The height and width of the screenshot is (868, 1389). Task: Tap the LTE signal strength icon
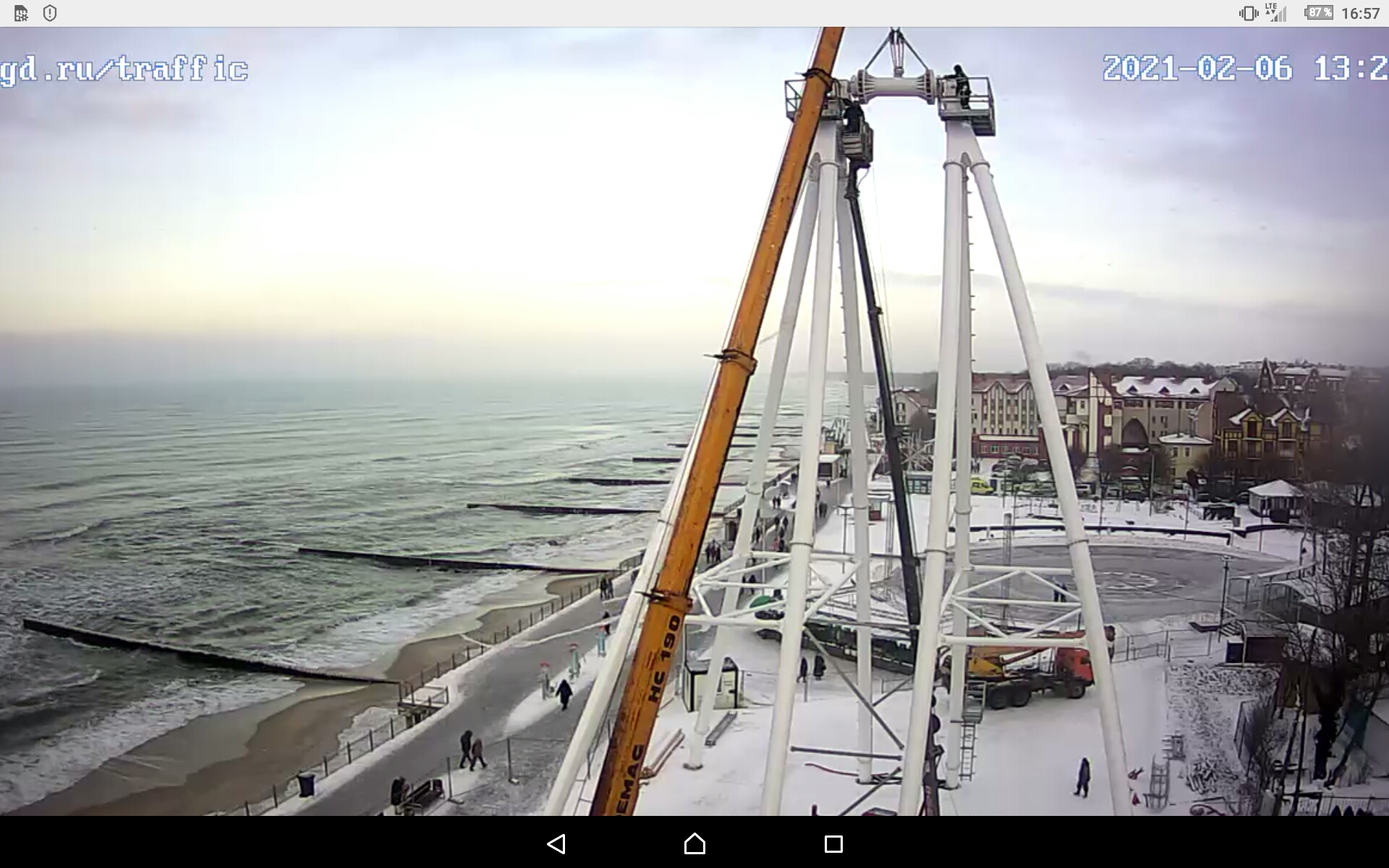(1276, 13)
